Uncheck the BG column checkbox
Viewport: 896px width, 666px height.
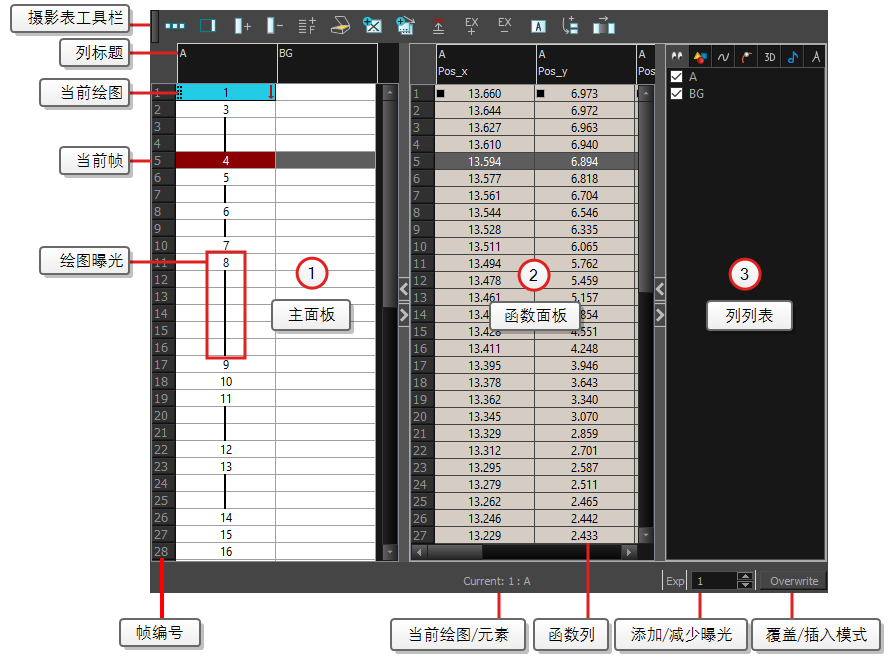(x=677, y=93)
